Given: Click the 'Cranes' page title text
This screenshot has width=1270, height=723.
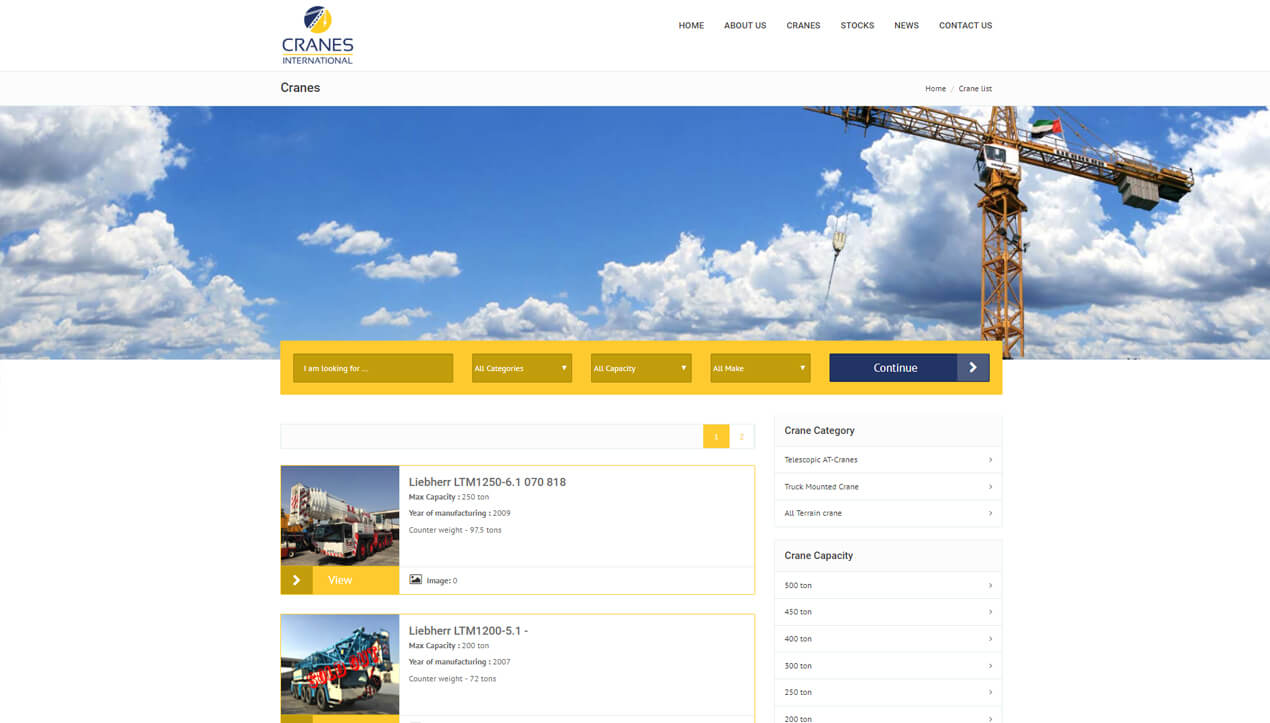Looking at the screenshot, I should click(x=300, y=88).
